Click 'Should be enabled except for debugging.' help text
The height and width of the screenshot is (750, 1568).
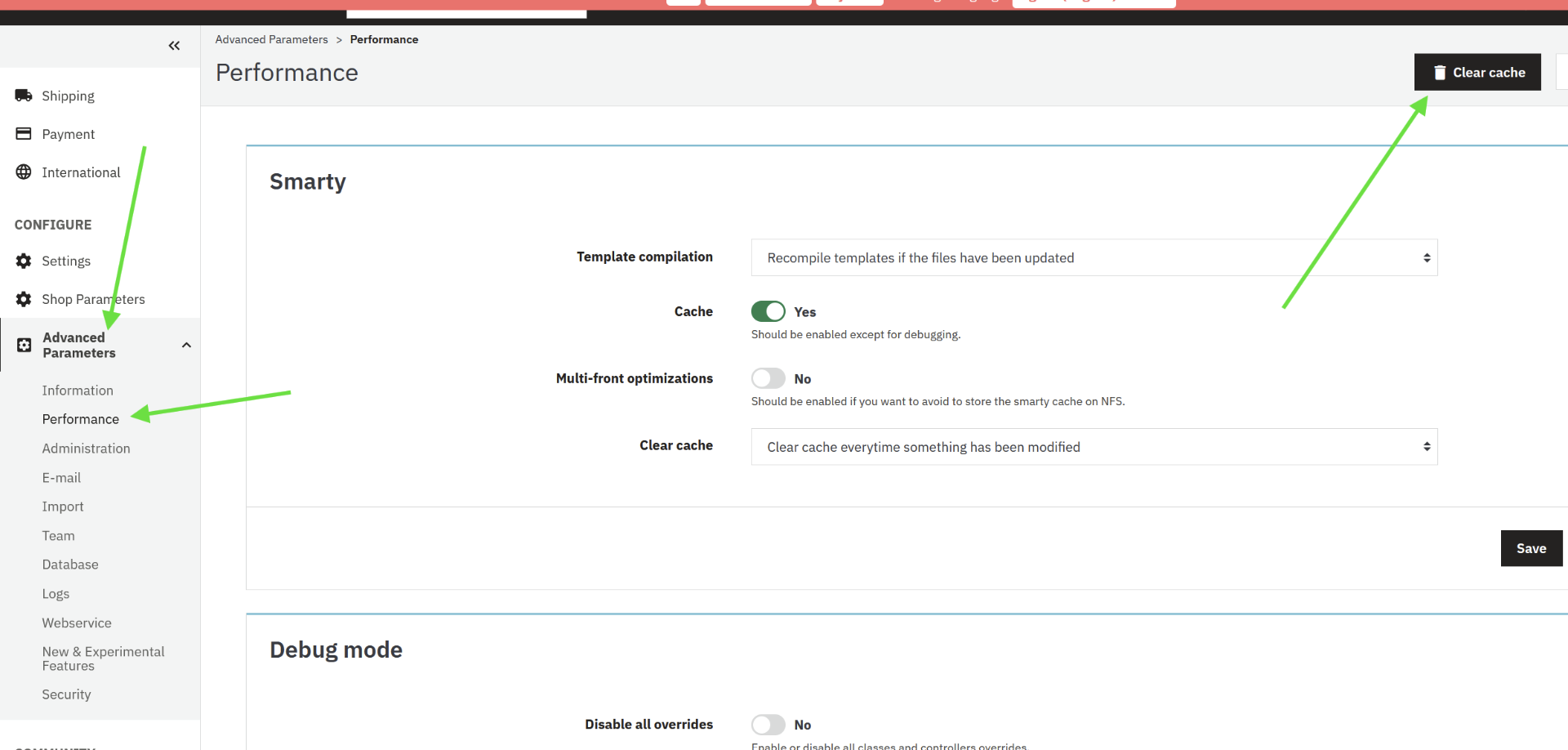[856, 334]
